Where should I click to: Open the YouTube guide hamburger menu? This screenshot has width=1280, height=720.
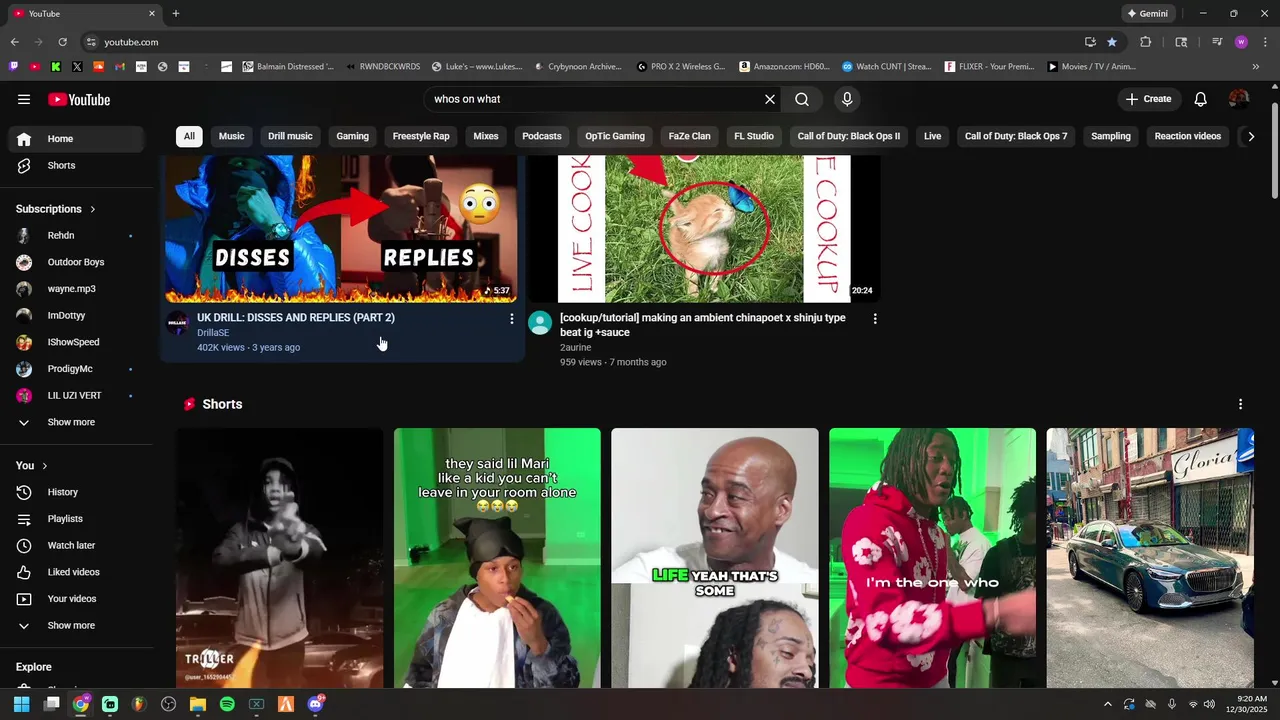click(24, 99)
